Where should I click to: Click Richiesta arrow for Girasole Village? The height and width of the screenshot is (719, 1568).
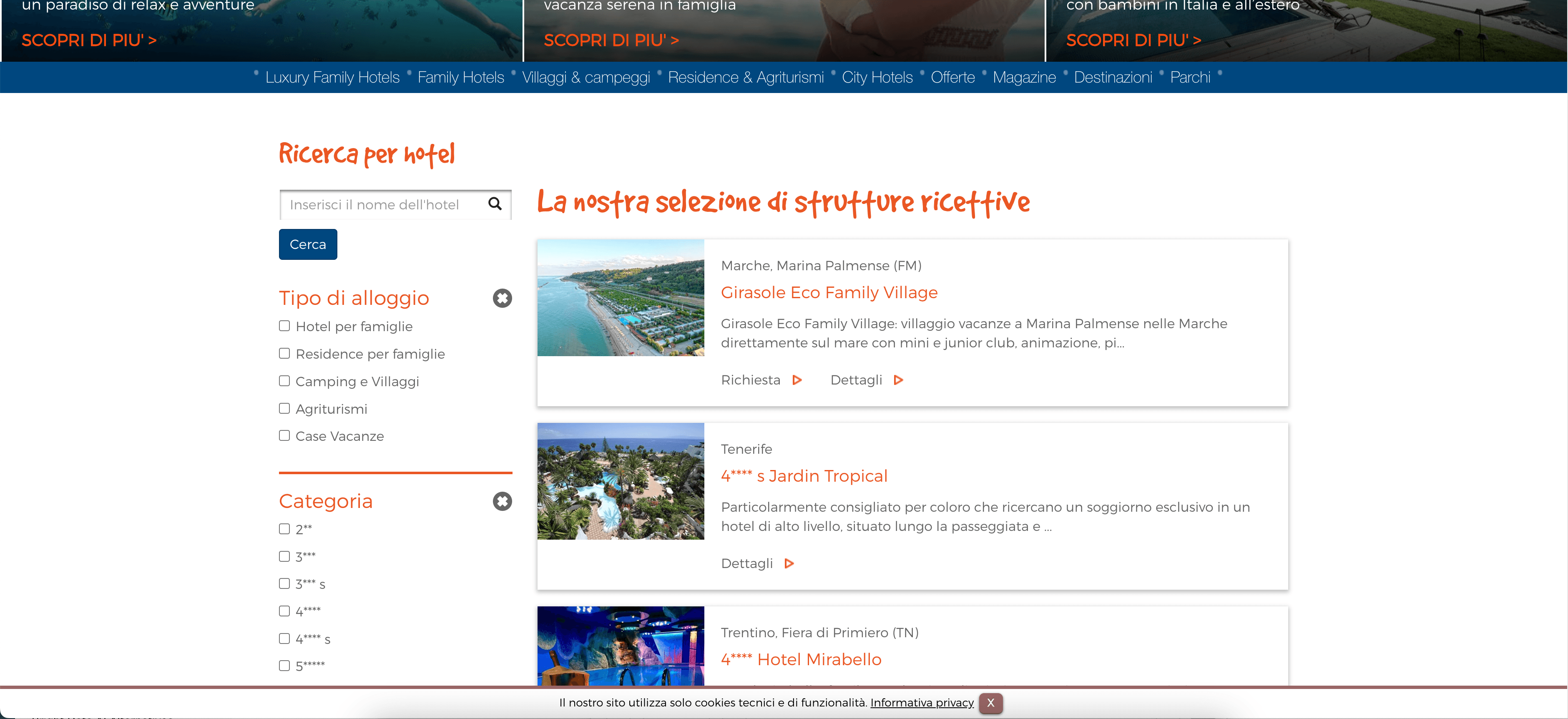[x=797, y=380]
